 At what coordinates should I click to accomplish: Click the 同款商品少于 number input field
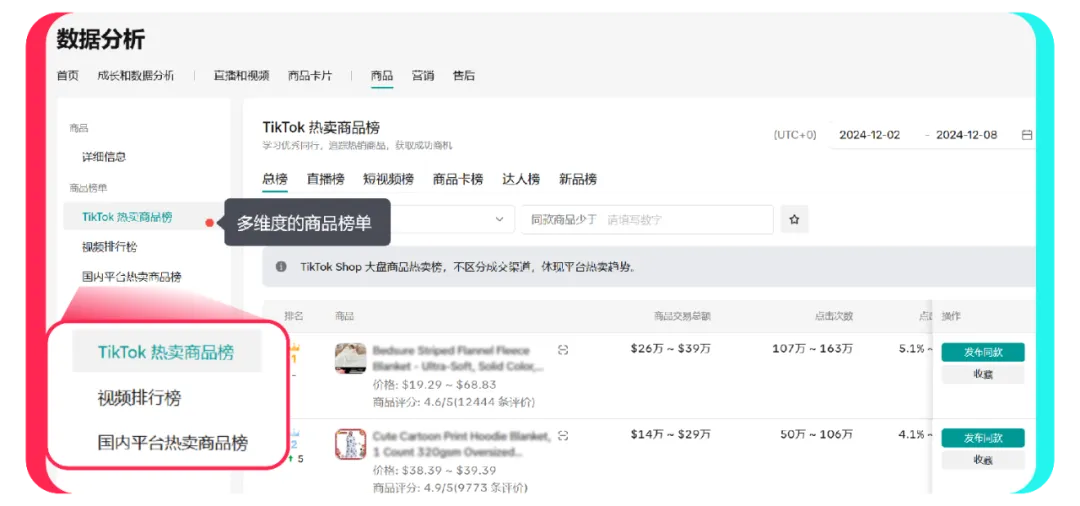coord(647,220)
